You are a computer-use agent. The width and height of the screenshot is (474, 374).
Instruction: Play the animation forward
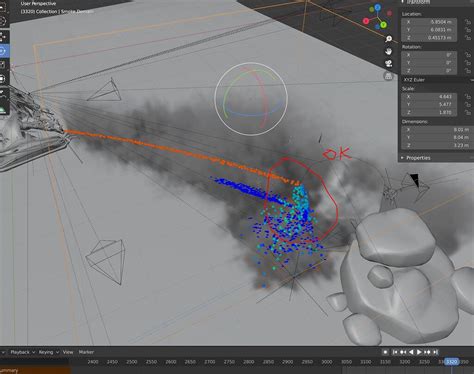click(x=419, y=352)
